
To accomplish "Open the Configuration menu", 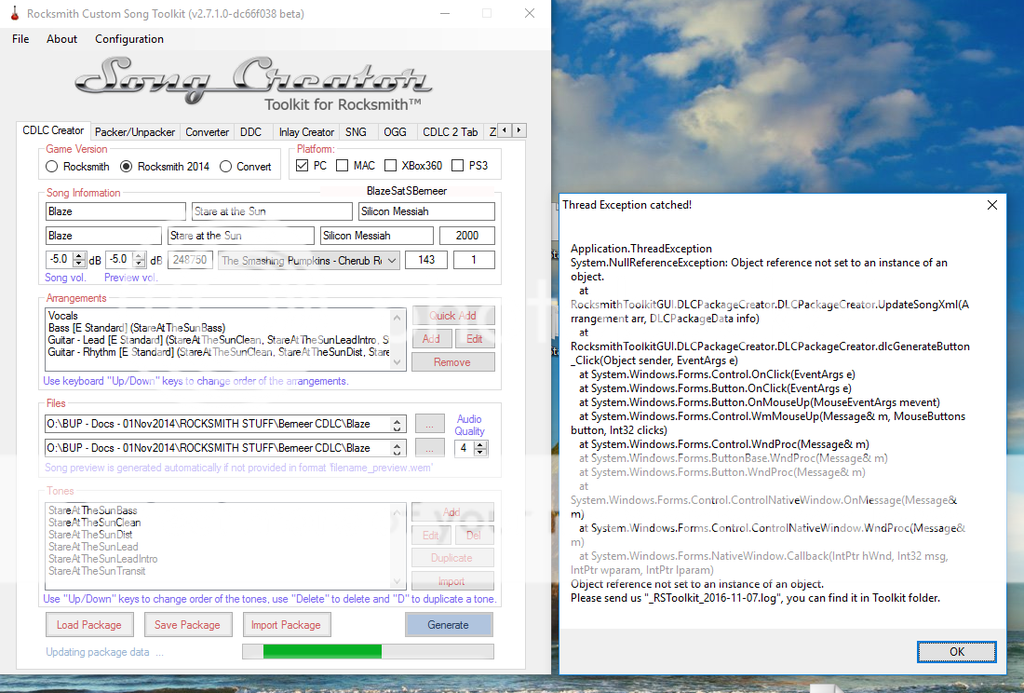I will tap(129, 39).
